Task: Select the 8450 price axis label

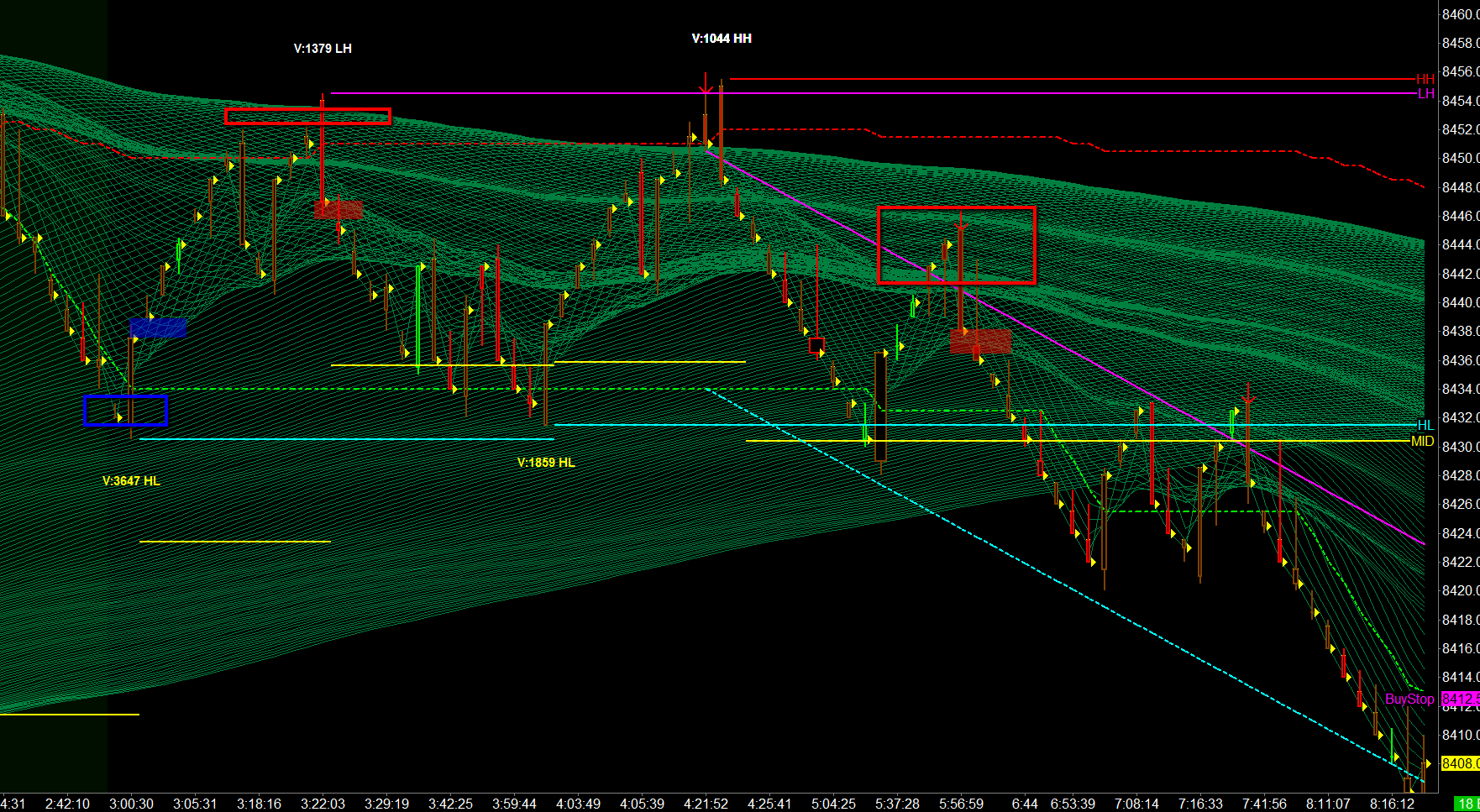Action: (1461, 159)
